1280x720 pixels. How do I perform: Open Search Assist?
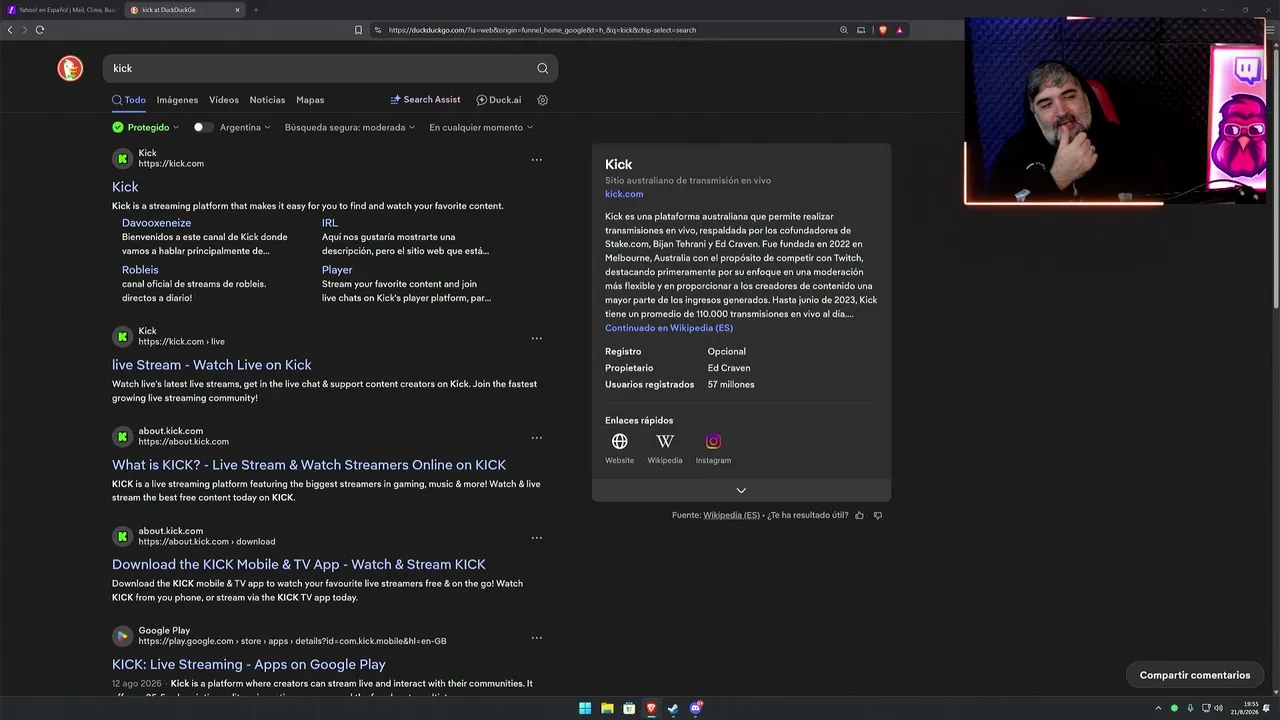pos(425,100)
